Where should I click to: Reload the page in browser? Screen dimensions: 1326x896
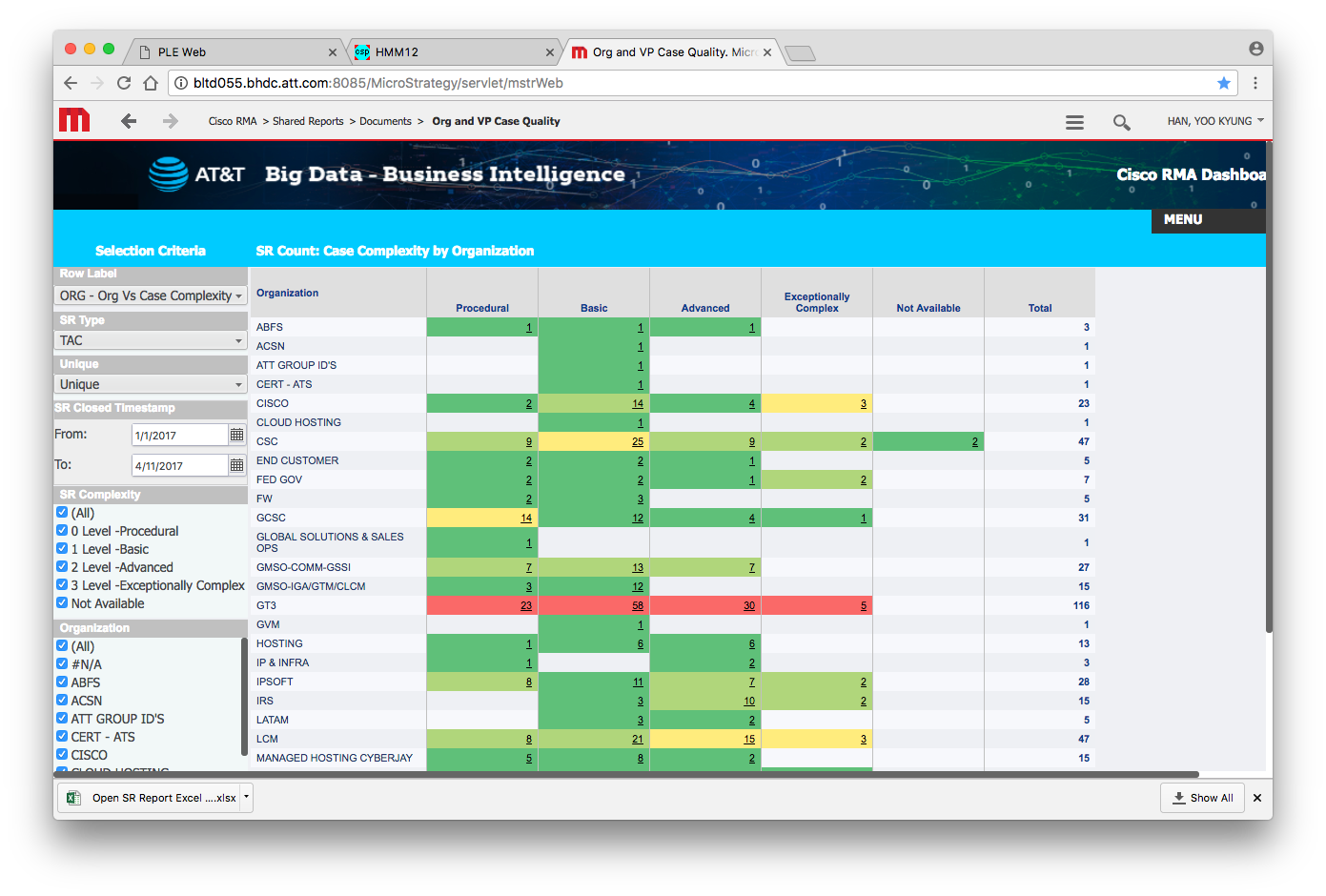[124, 83]
